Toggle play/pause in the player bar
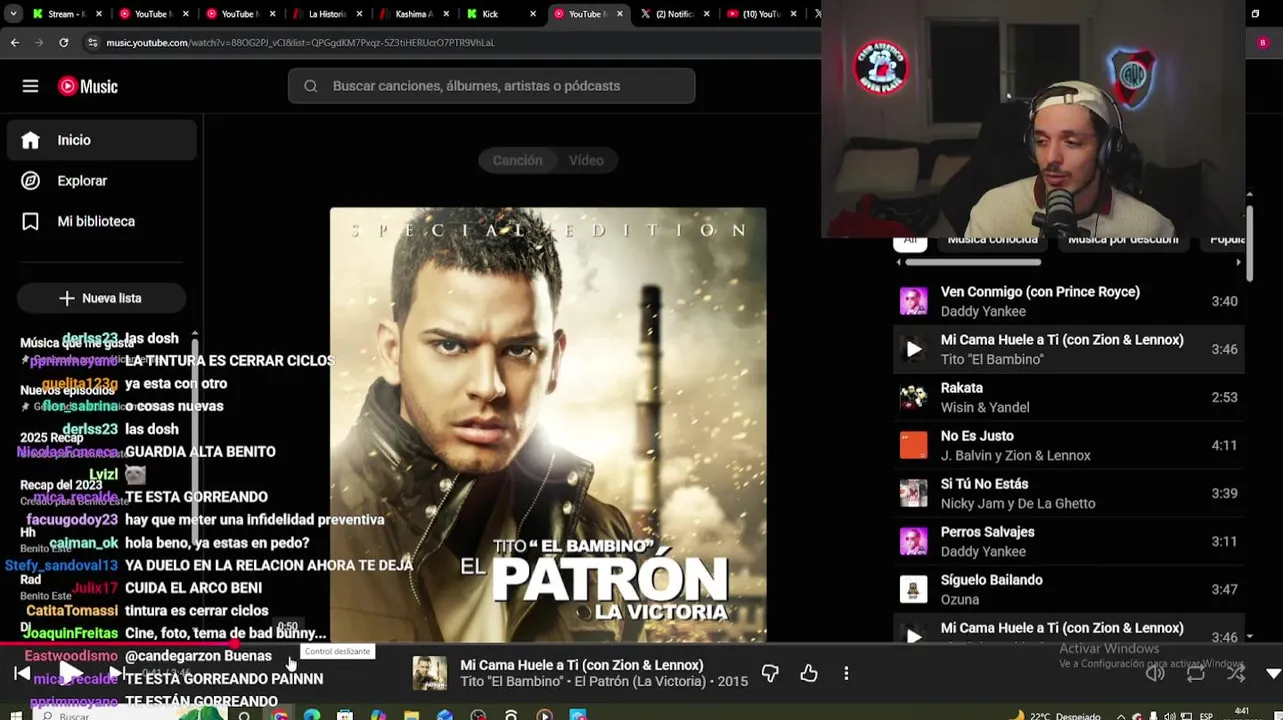The height and width of the screenshot is (720, 1283). coord(69,673)
